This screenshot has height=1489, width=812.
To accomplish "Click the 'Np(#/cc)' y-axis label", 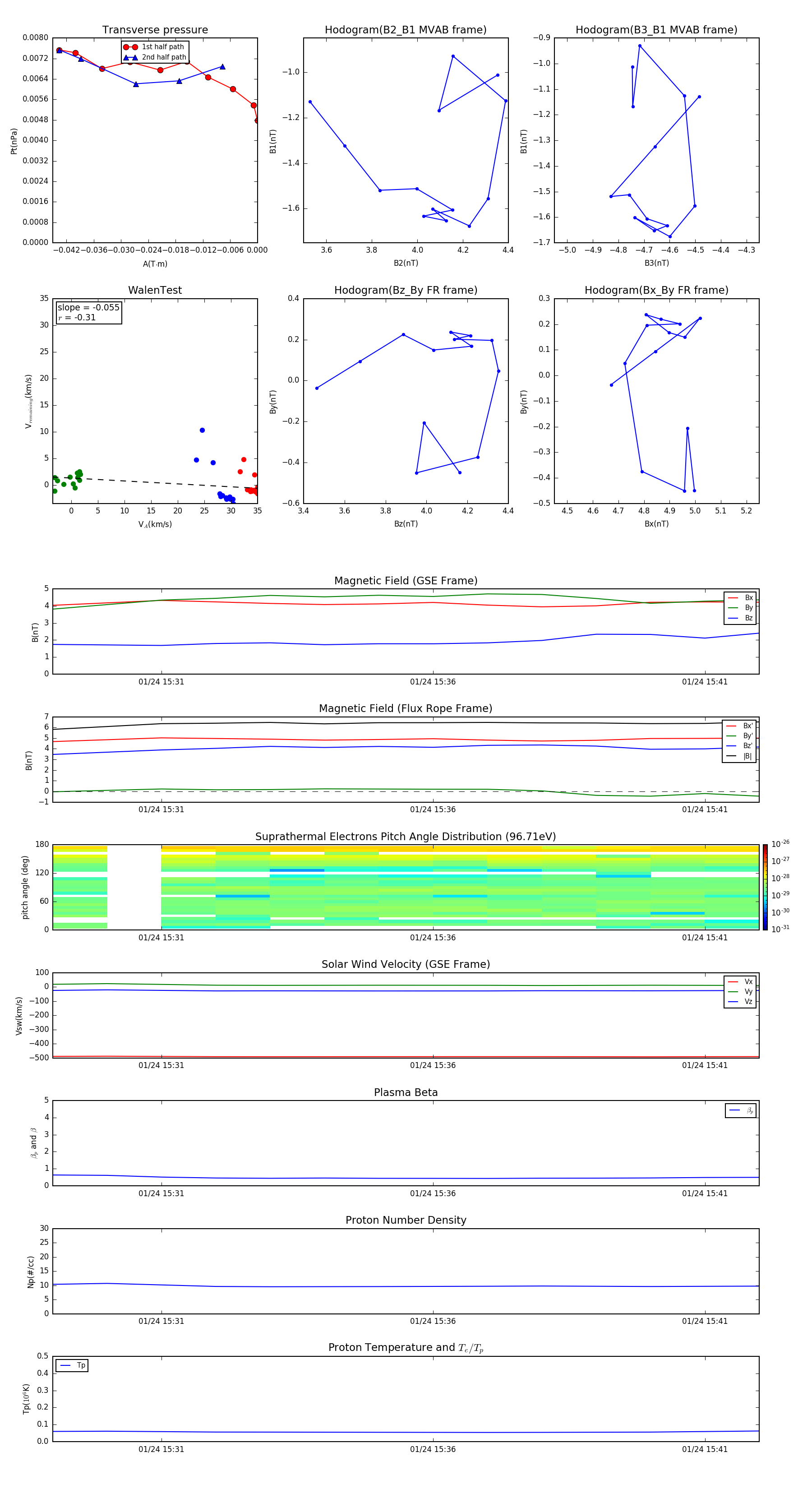I will coord(31,1272).
